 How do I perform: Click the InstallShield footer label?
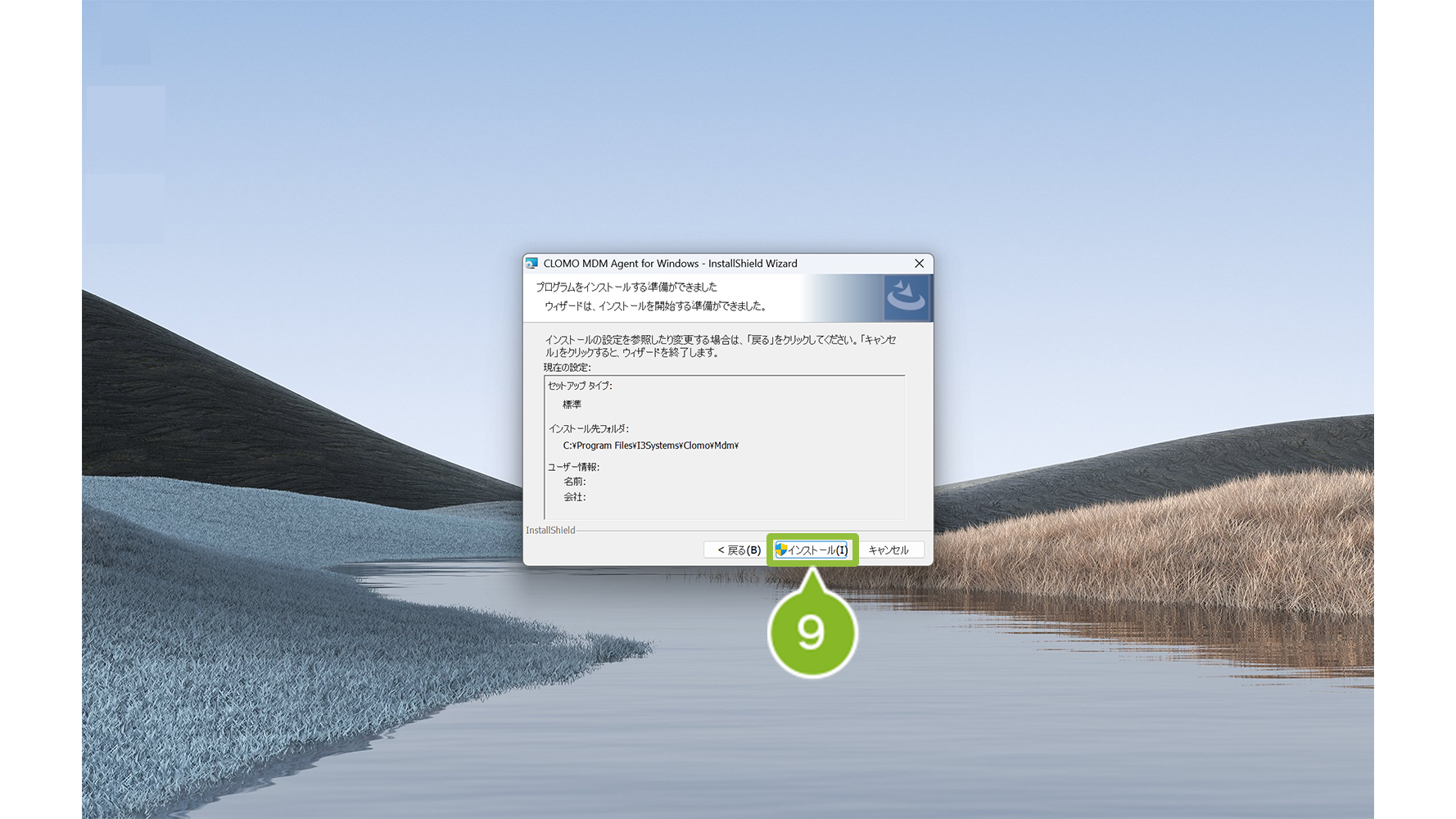pos(550,531)
